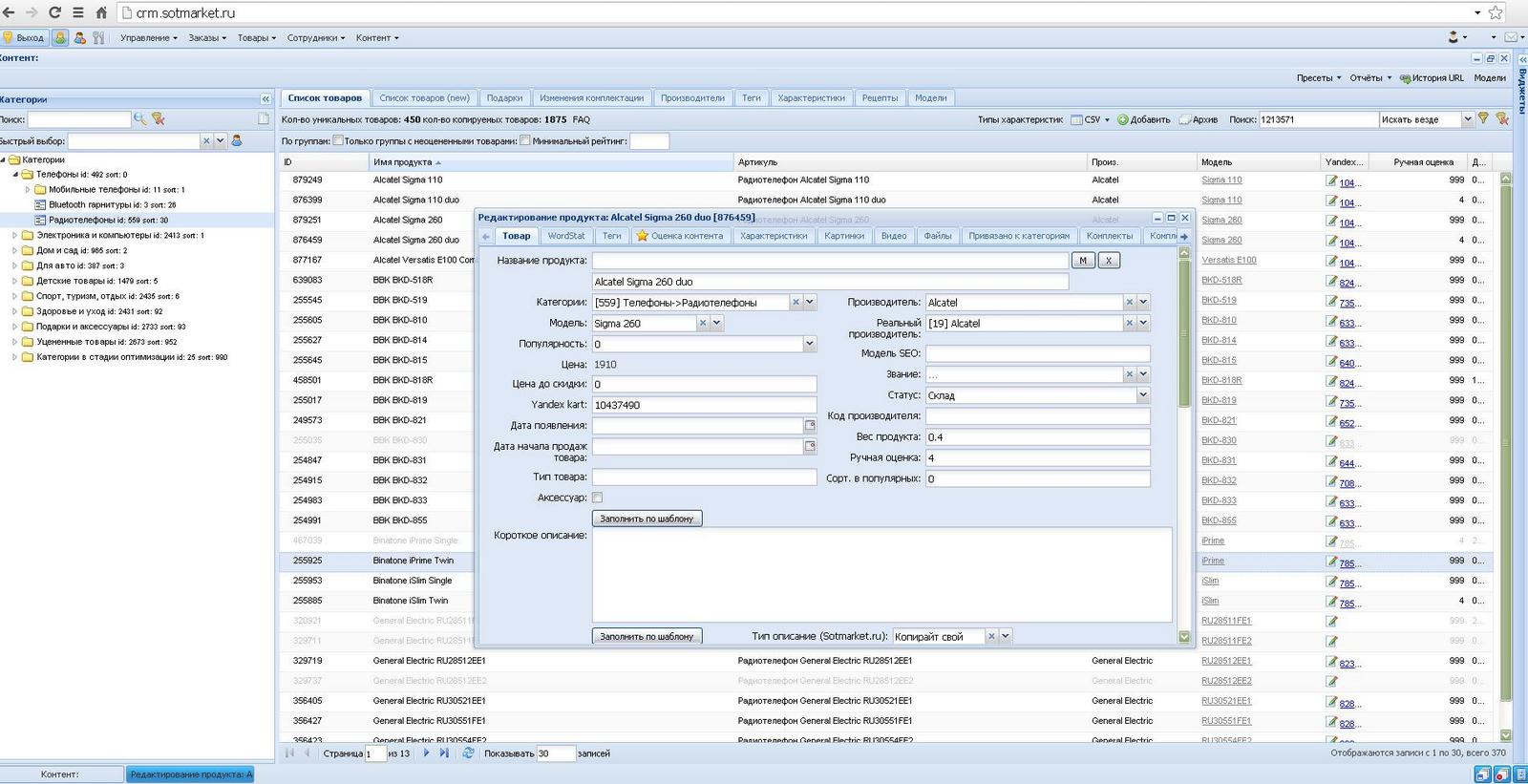Click the Выход logout button
This screenshot has height=784, width=1528.
point(24,38)
